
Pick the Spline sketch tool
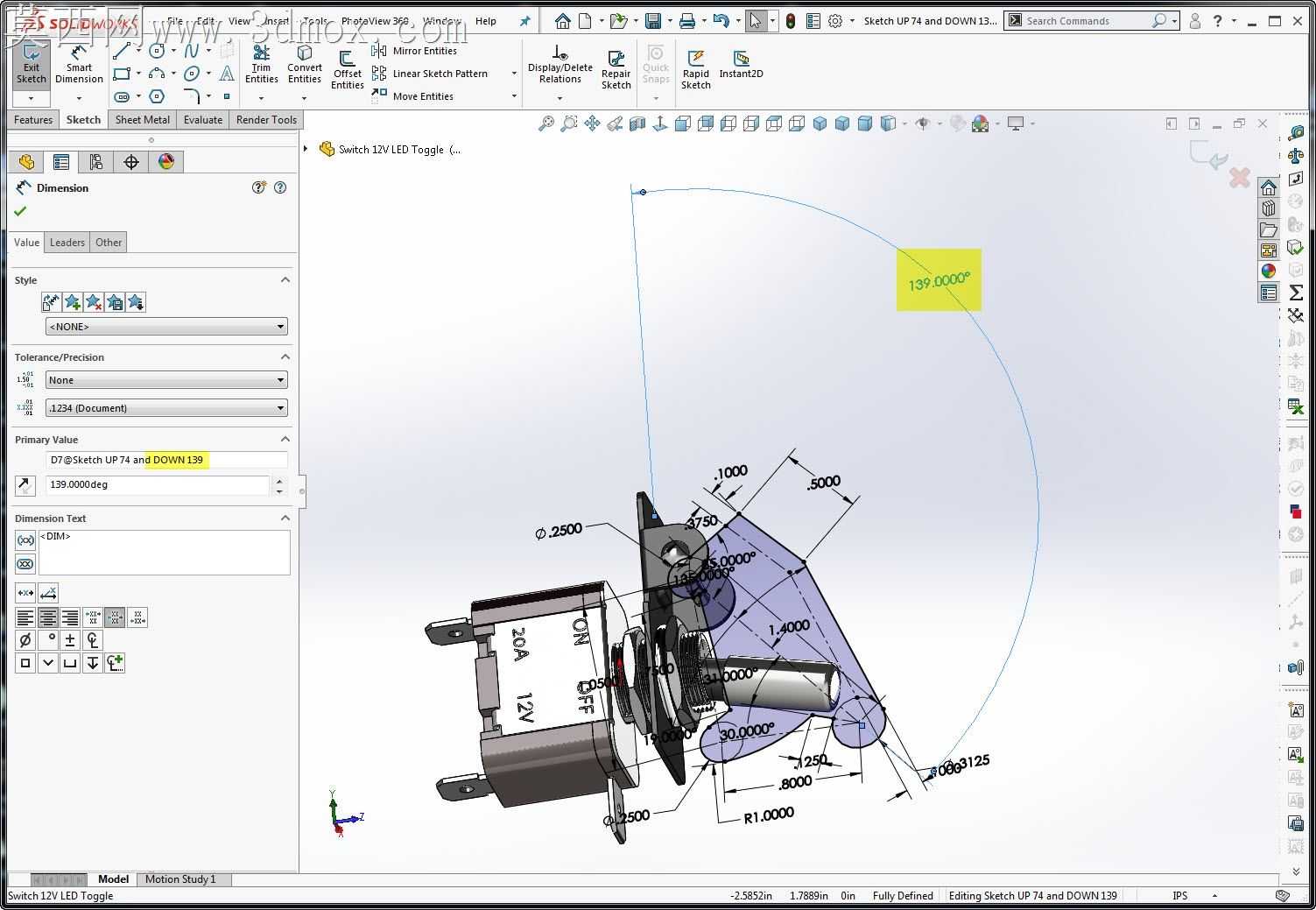tap(192, 52)
